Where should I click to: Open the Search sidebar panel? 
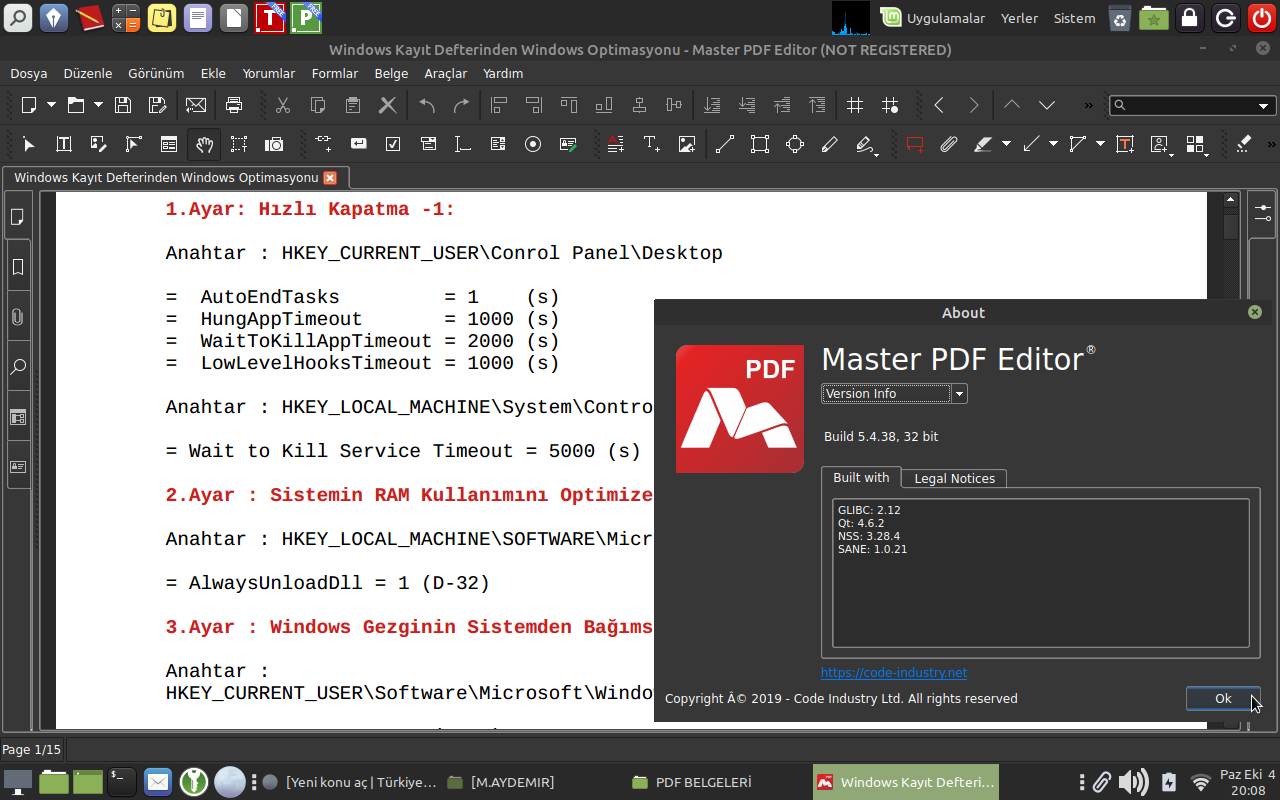pos(17,367)
